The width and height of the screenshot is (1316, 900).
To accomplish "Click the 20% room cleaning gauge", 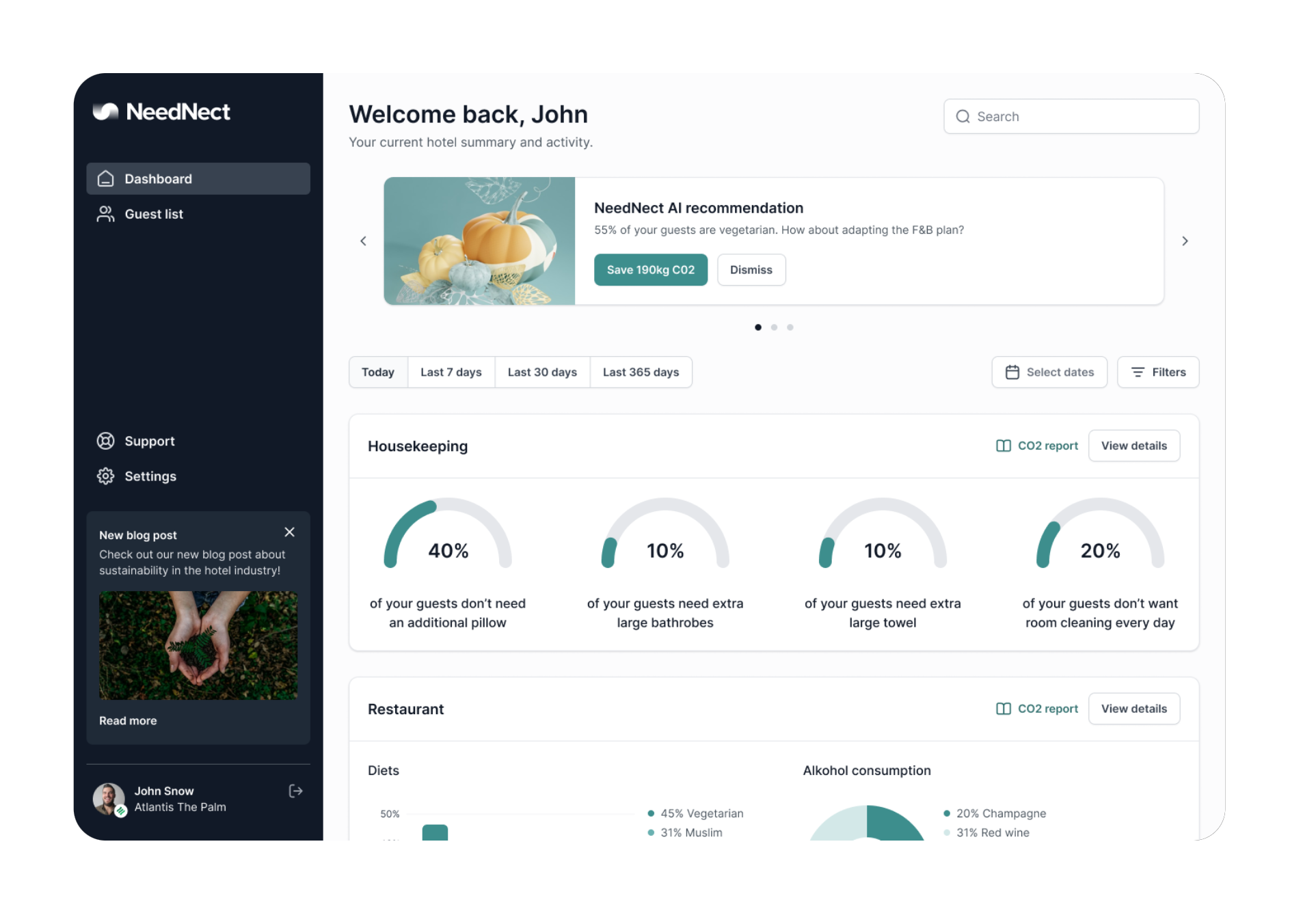I will 1100,534.
